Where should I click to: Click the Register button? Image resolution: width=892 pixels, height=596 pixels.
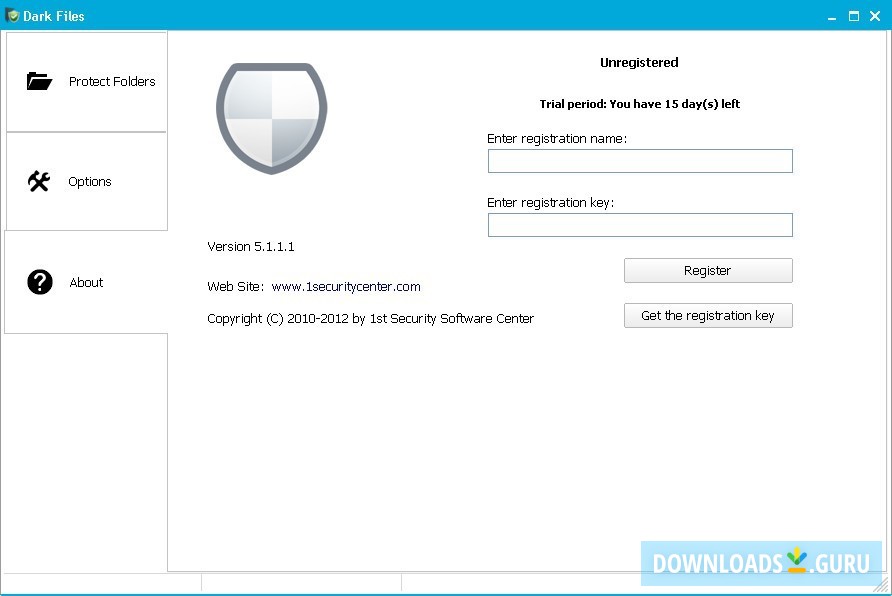708,271
